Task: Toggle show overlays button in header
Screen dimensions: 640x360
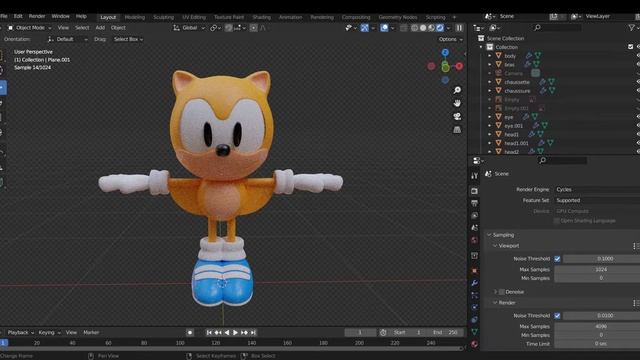Action: [384, 28]
